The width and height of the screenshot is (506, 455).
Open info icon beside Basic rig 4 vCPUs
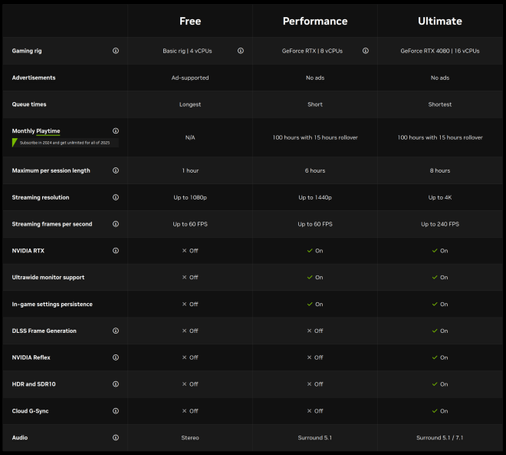241,51
